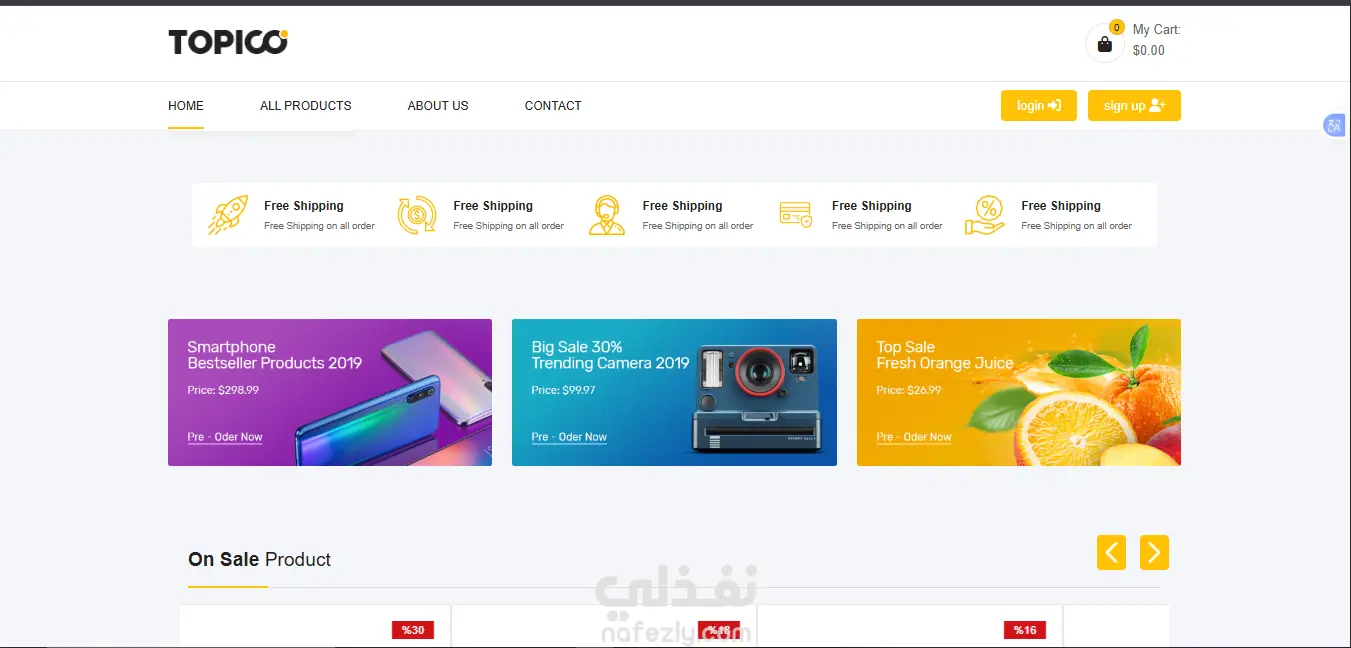Click the %16 discount badge
This screenshot has width=1351, height=648.
1025,630
